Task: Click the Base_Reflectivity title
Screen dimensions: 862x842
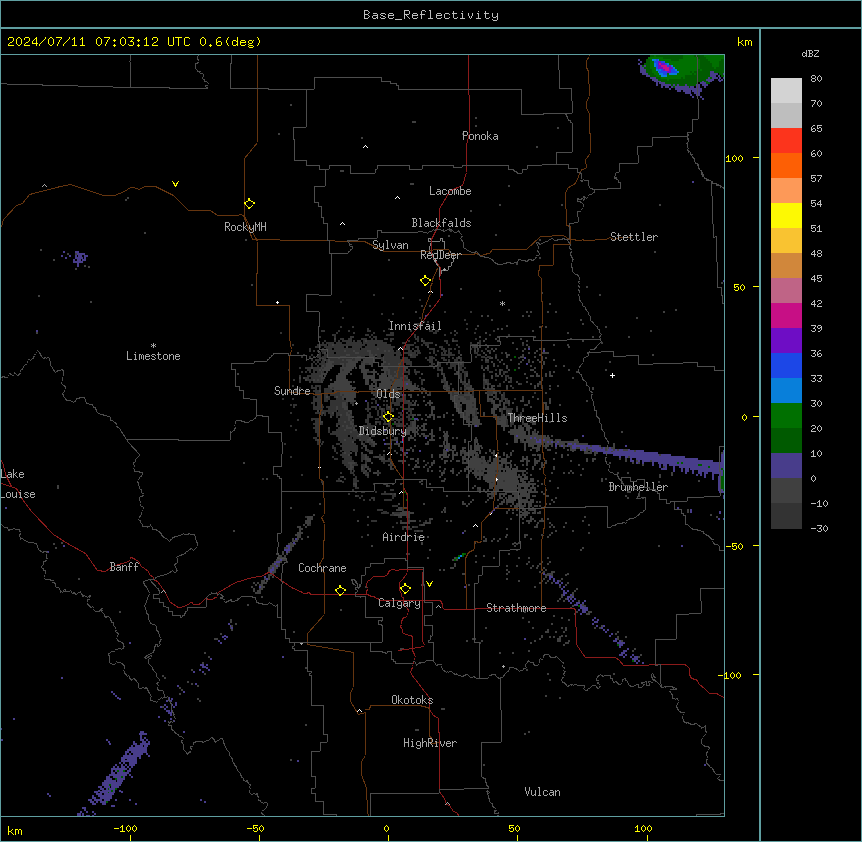Action: [x=431, y=15]
